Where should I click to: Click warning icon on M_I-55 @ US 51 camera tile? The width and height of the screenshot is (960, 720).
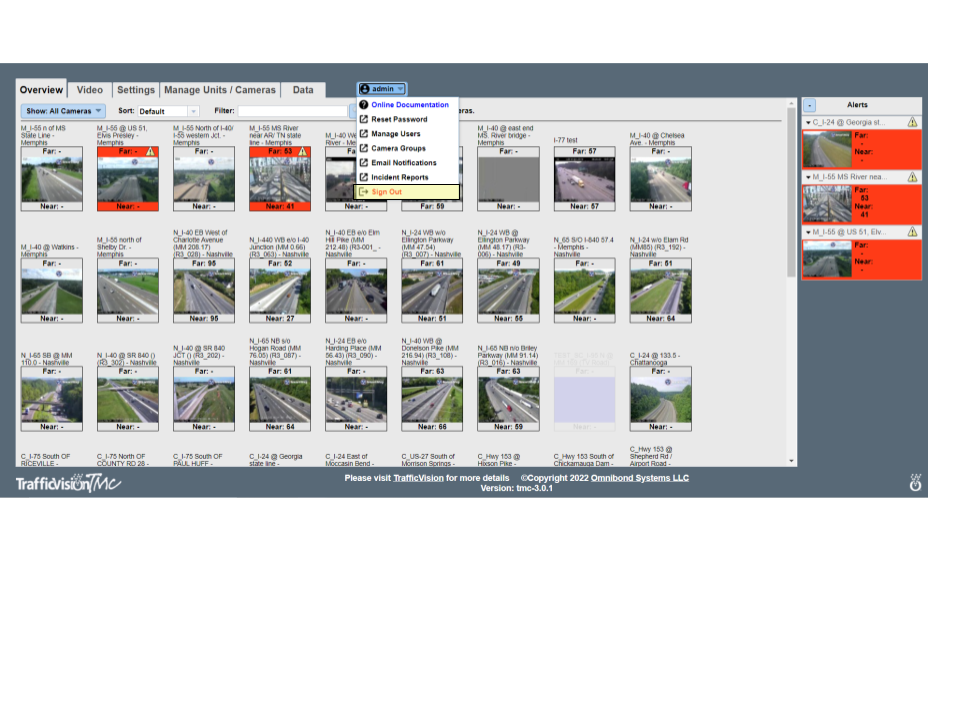coord(151,151)
